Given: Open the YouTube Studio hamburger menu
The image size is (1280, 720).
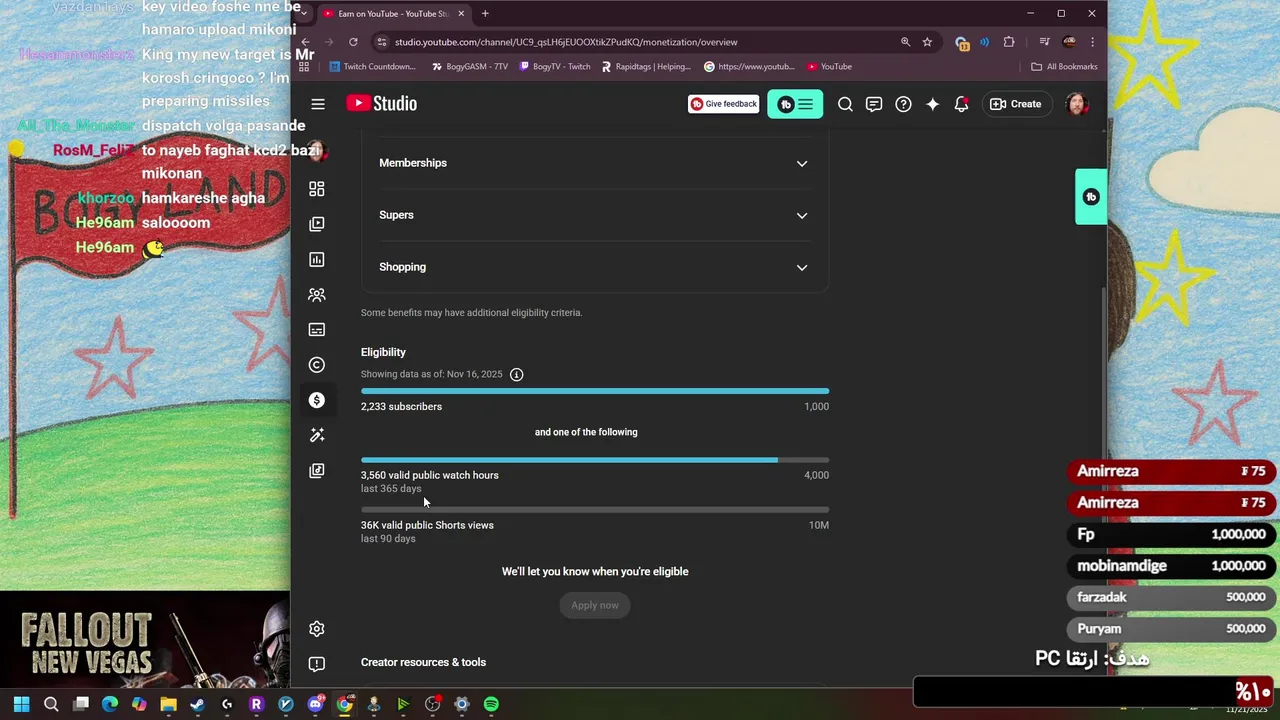Looking at the screenshot, I should [318, 104].
